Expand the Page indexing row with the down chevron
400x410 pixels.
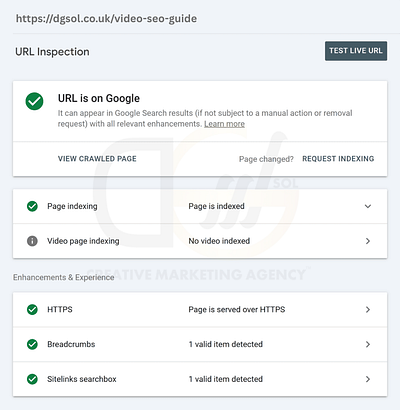[x=368, y=206]
